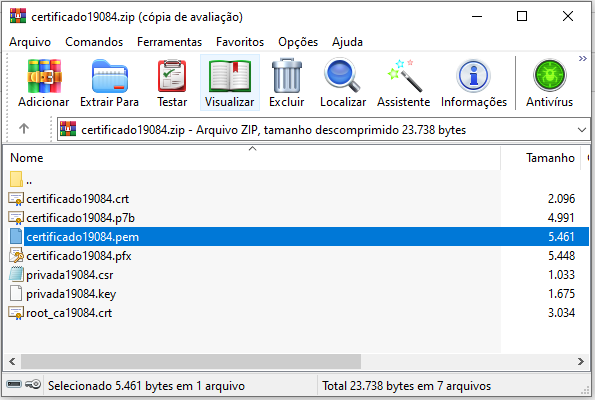595x400 pixels.
Task: Sort files by Tamanho column header
Action: tap(550, 157)
